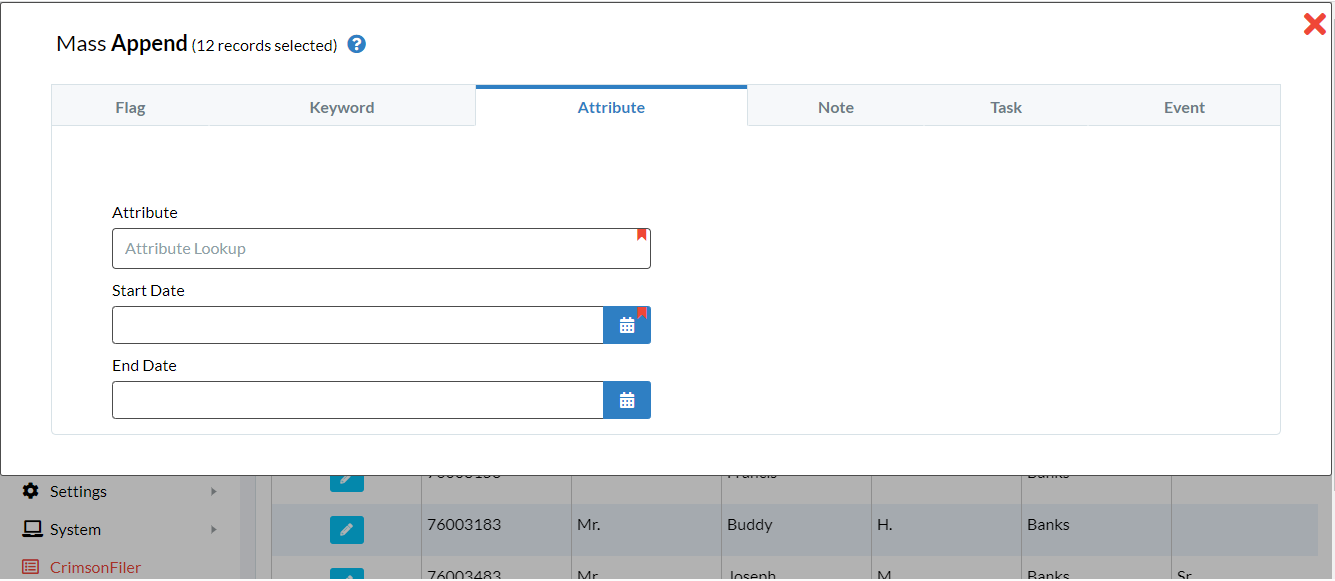
Task: Click the System laptop icon
Action: [x=32, y=529]
